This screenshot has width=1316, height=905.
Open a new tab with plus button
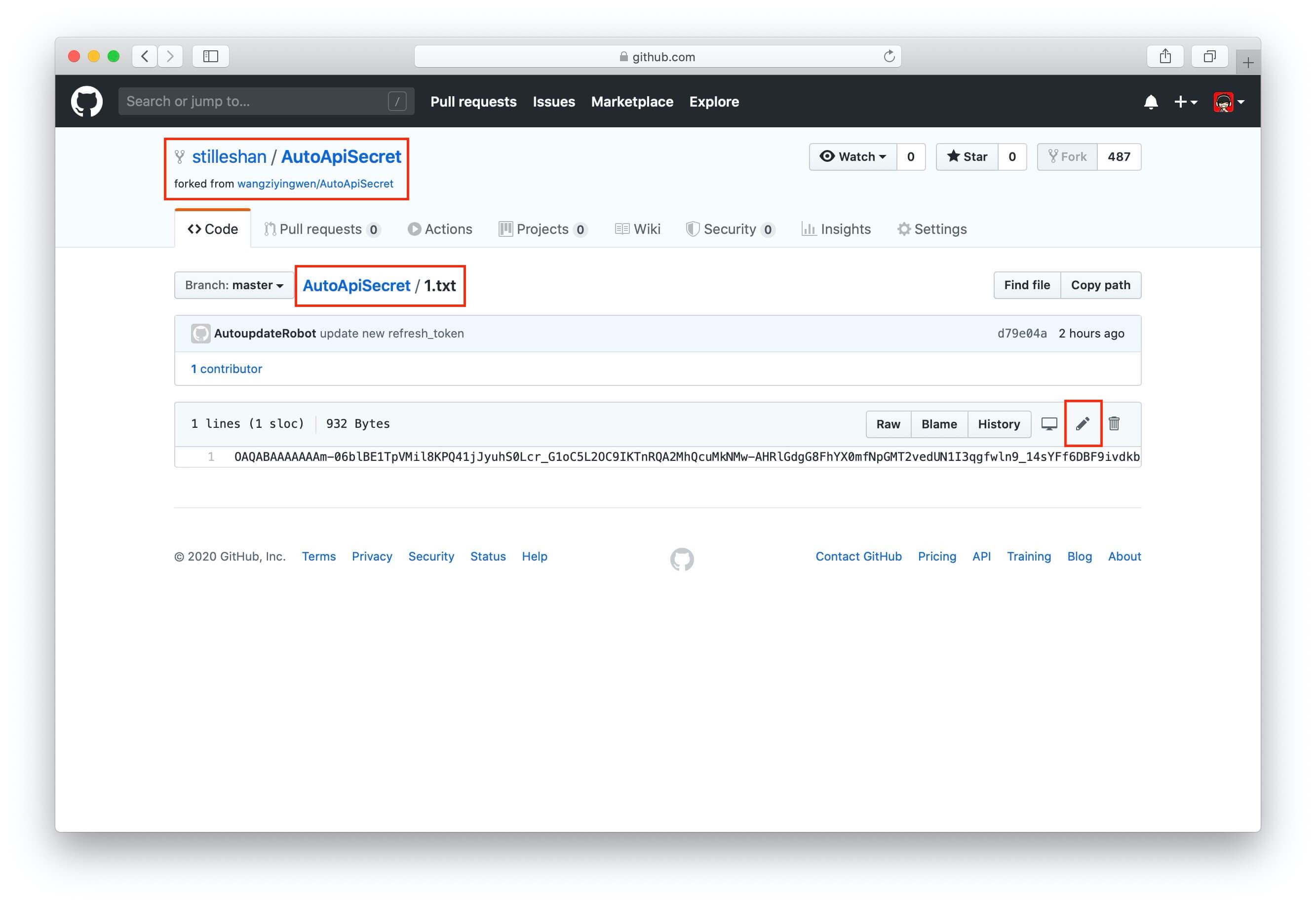pyautogui.click(x=1248, y=62)
